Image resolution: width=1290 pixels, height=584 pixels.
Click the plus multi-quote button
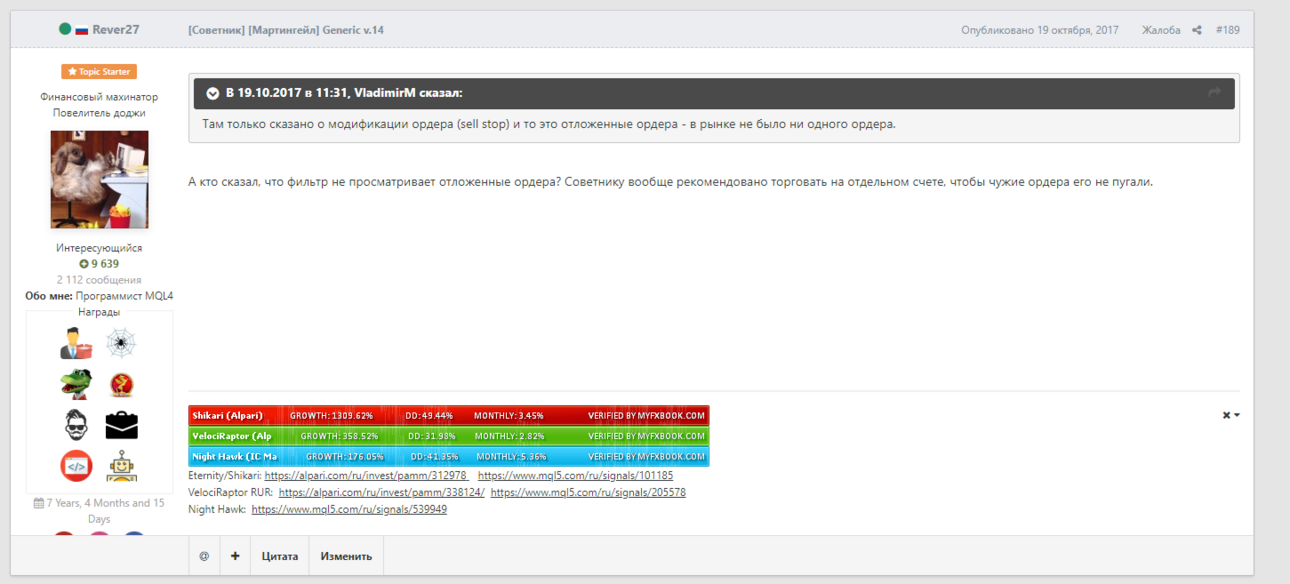tap(235, 556)
